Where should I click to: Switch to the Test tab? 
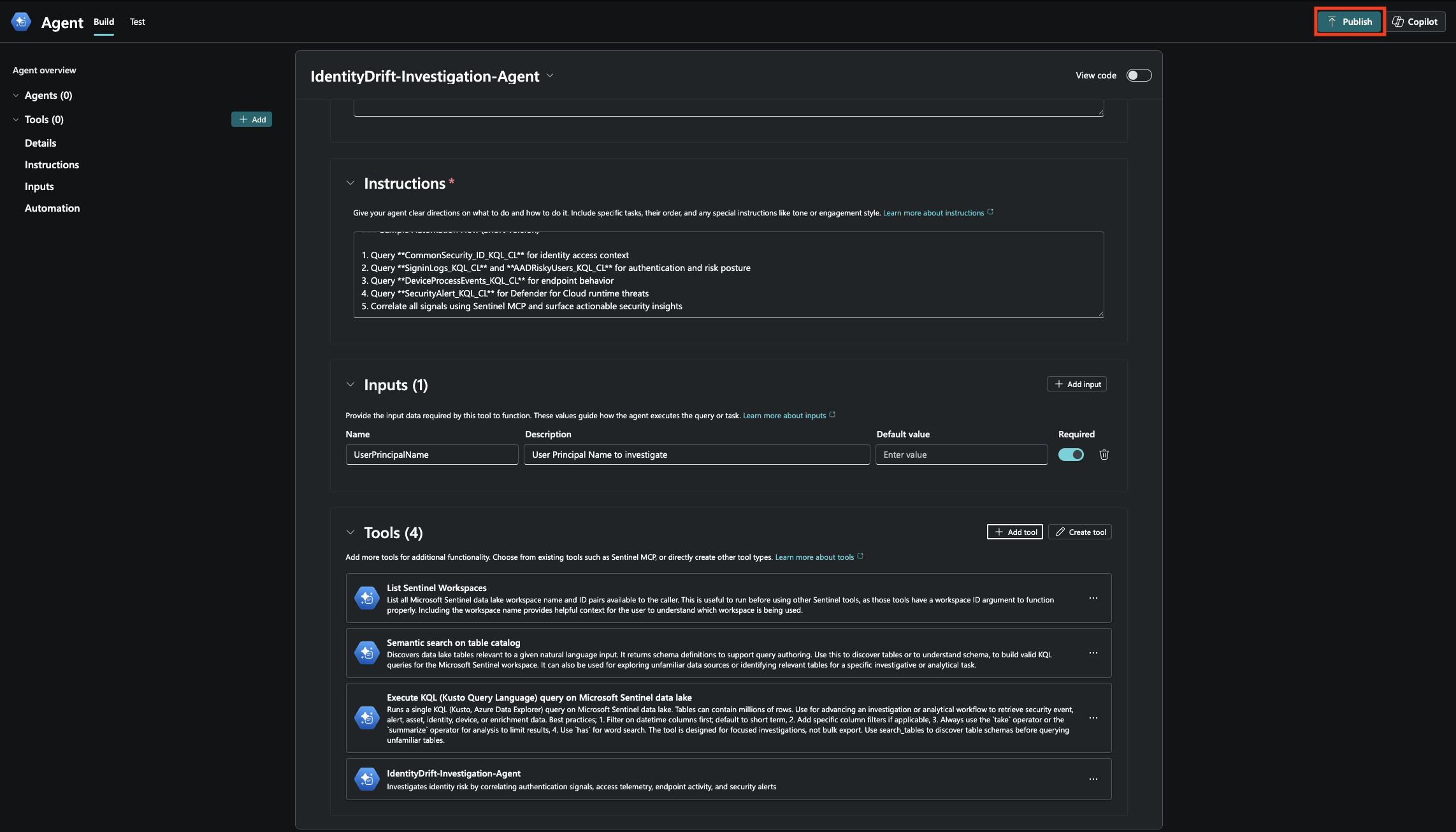coord(138,22)
